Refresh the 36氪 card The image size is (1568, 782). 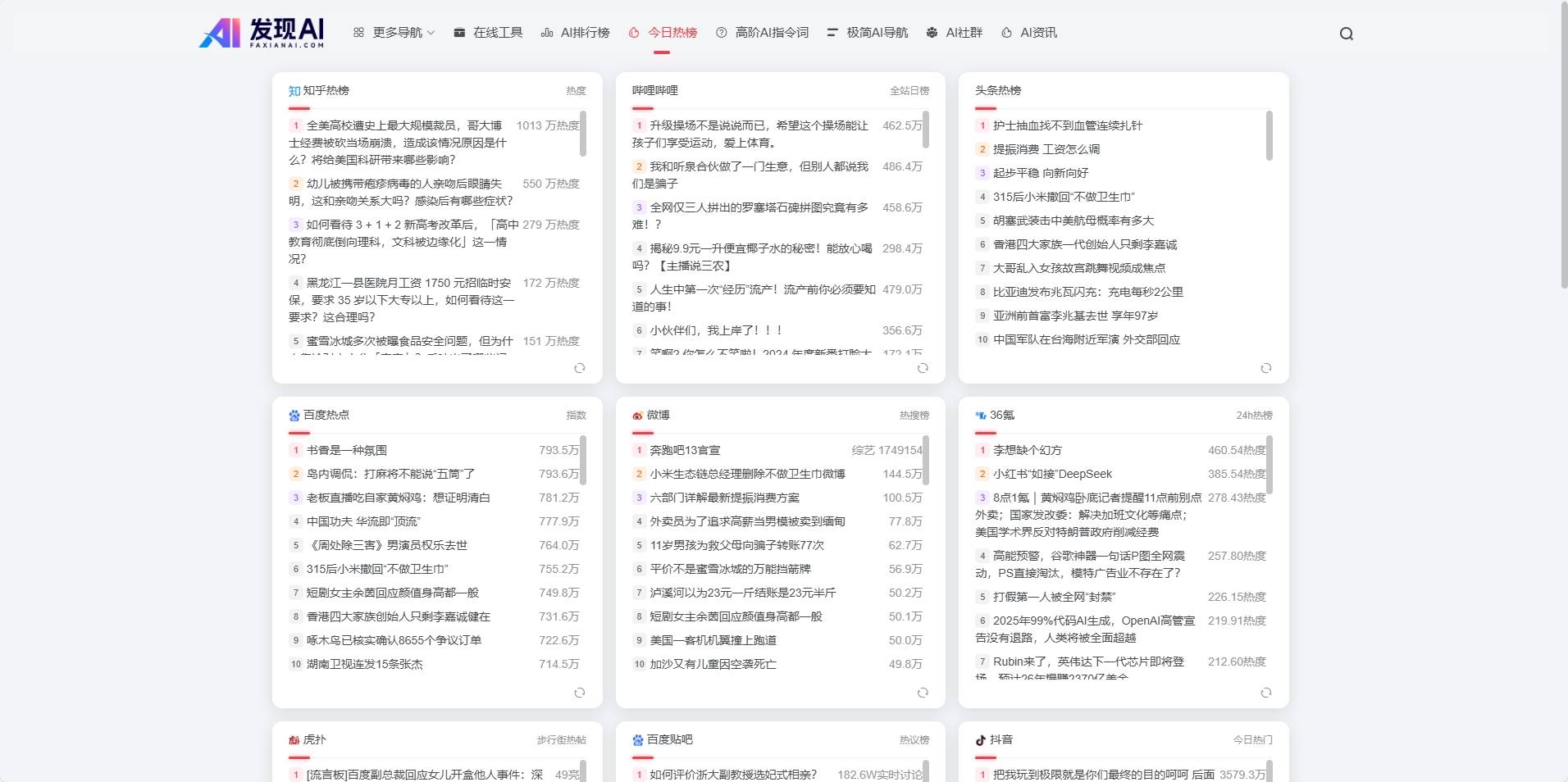[1266, 693]
